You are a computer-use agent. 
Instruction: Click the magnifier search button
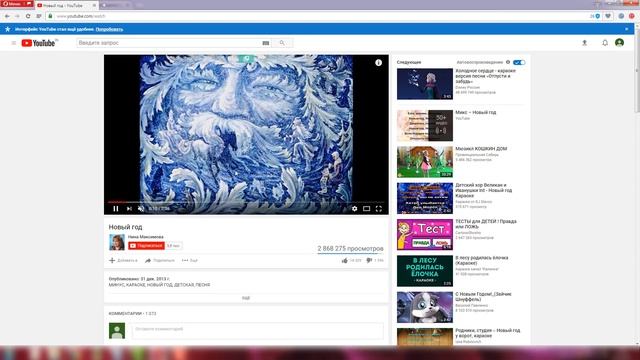(282, 43)
